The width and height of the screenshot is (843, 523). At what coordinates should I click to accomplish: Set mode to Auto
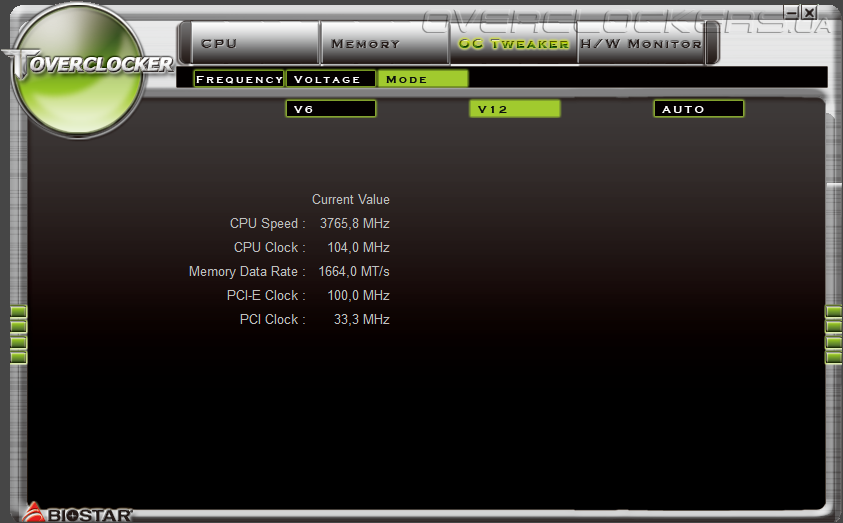(x=699, y=109)
